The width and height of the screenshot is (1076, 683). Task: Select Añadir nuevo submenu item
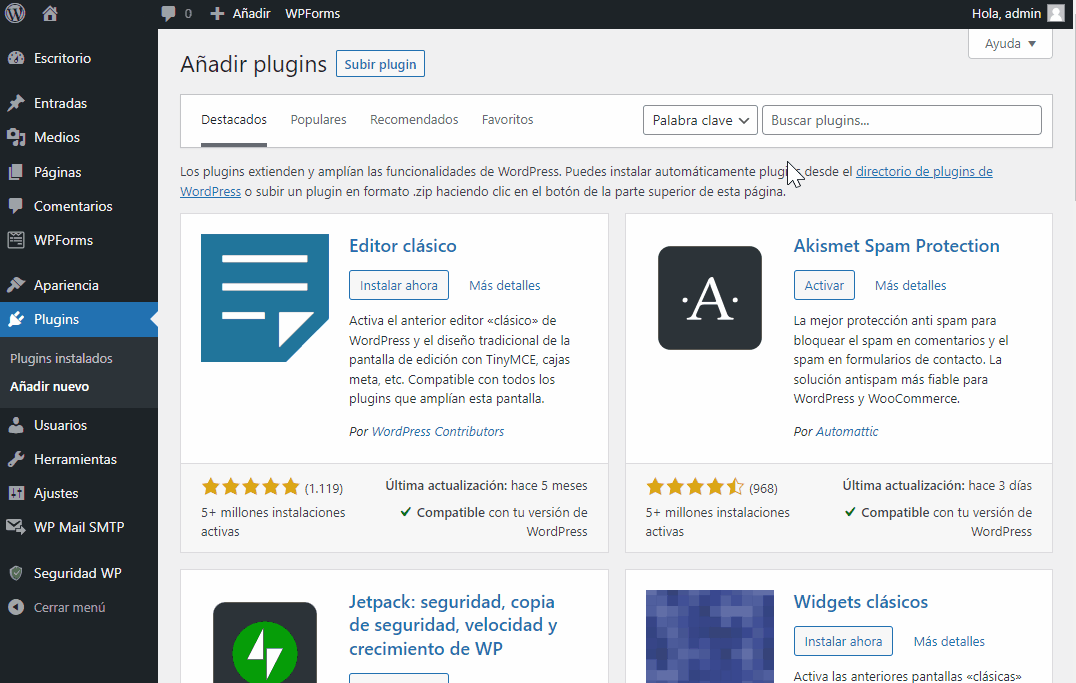(49, 386)
